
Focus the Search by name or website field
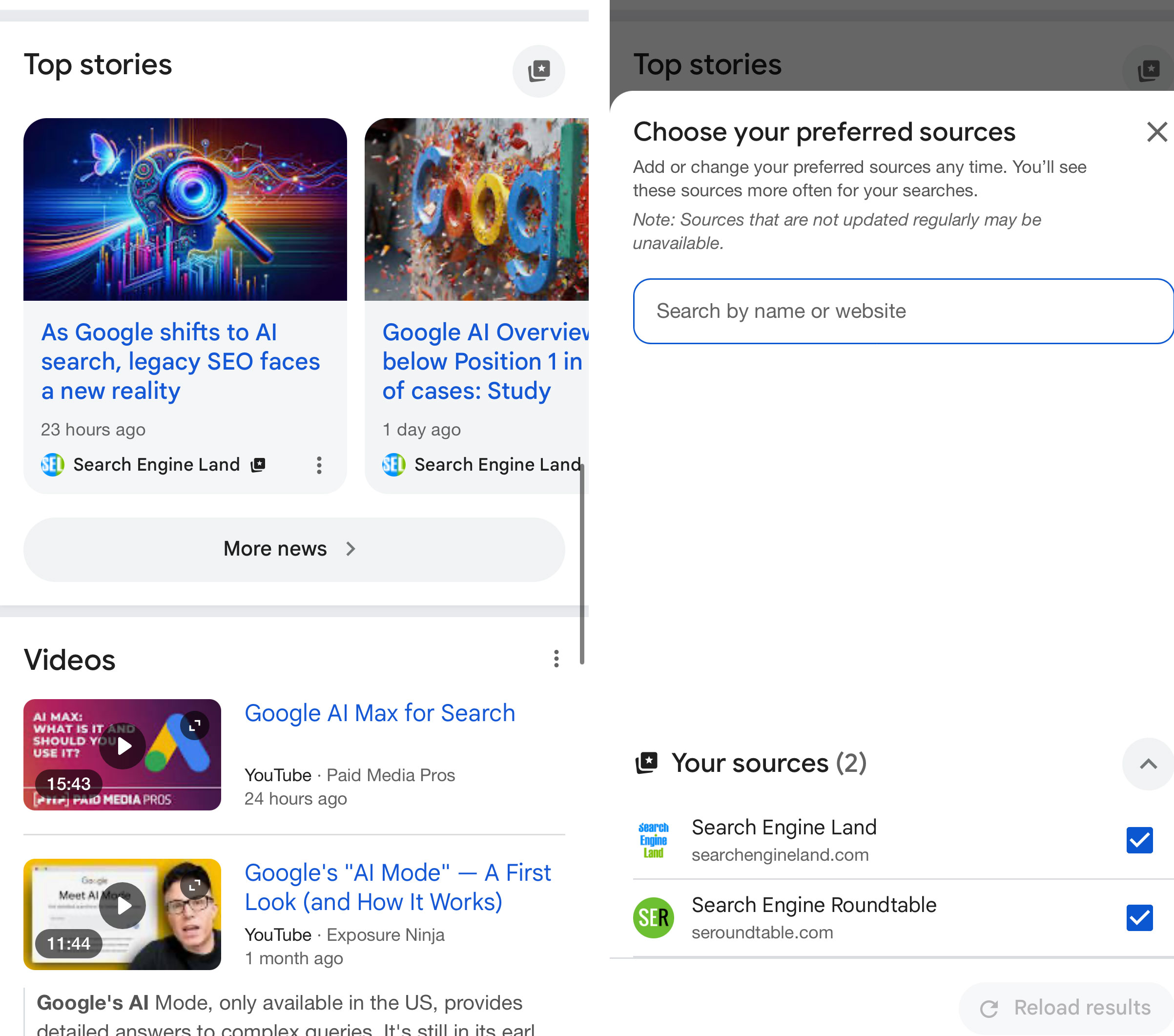902,311
